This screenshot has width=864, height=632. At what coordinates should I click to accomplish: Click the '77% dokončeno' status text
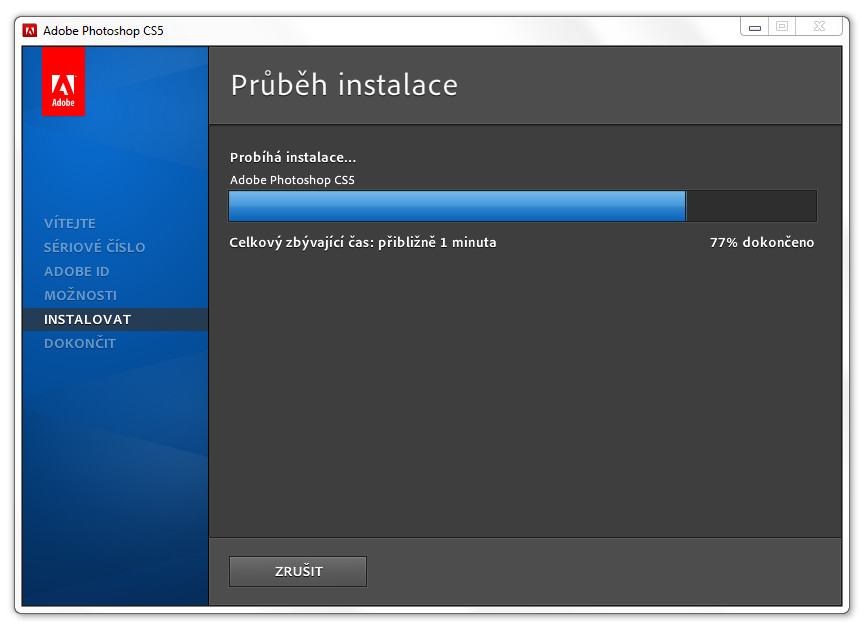[x=762, y=242]
